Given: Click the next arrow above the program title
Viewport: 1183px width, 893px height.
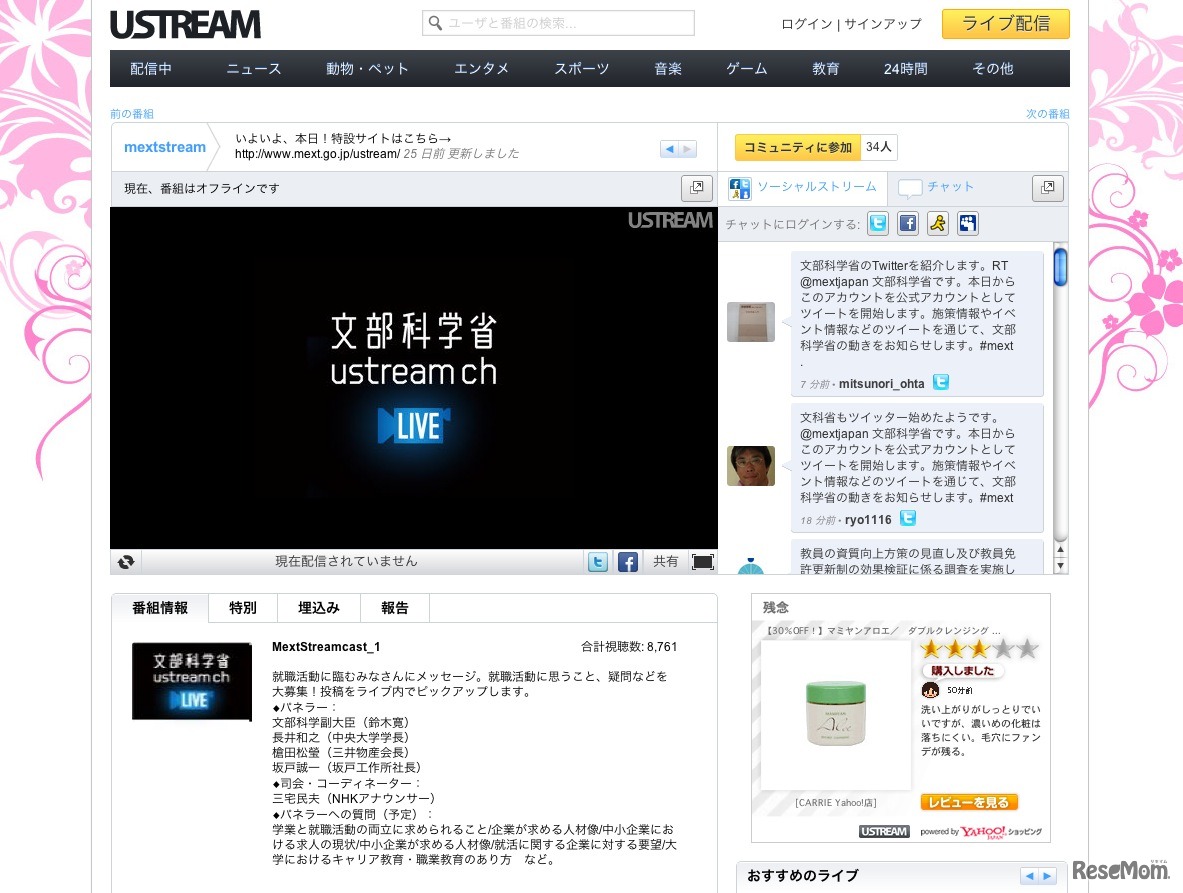Looking at the screenshot, I should pos(688,148).
